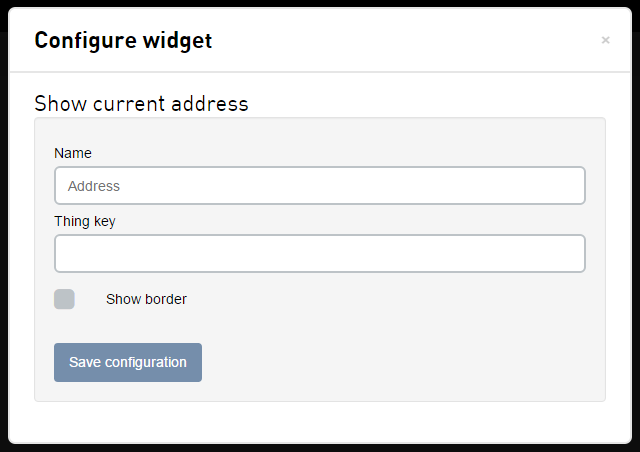This screenshot has width=640, height=452.
Task: Click the Configure widget title
Action: pyautogui.click(x=123, y=41)
